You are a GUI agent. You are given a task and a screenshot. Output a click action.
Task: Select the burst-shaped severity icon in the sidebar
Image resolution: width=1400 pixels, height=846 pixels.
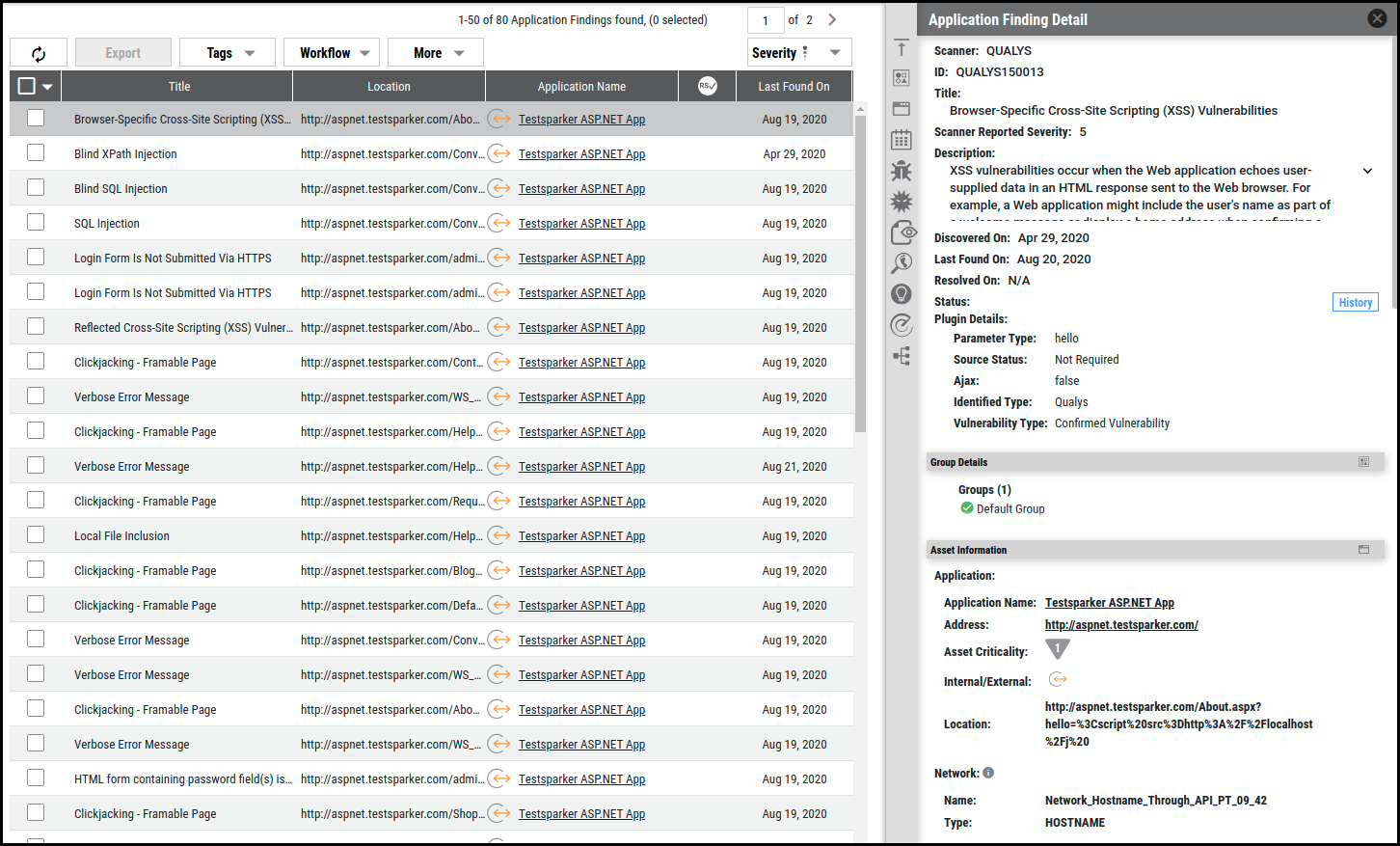coord(901,201)
